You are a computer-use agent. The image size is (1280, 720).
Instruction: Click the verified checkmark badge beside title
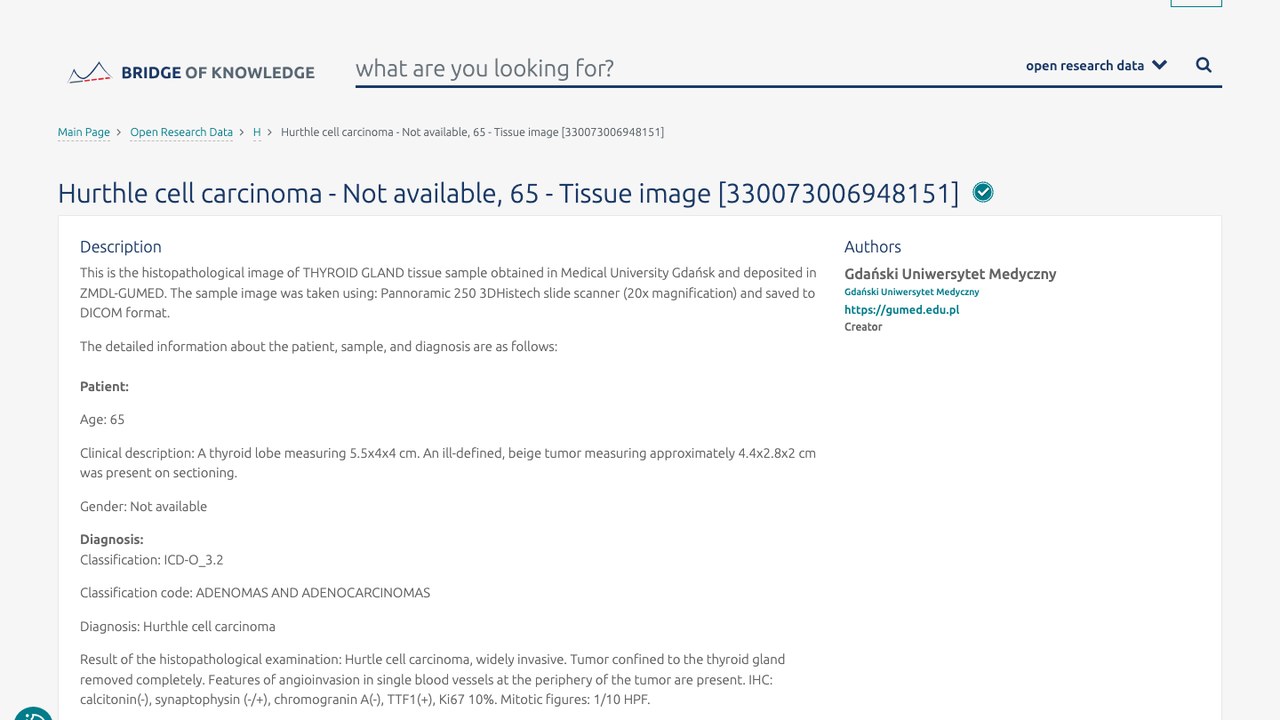(983, 192)
